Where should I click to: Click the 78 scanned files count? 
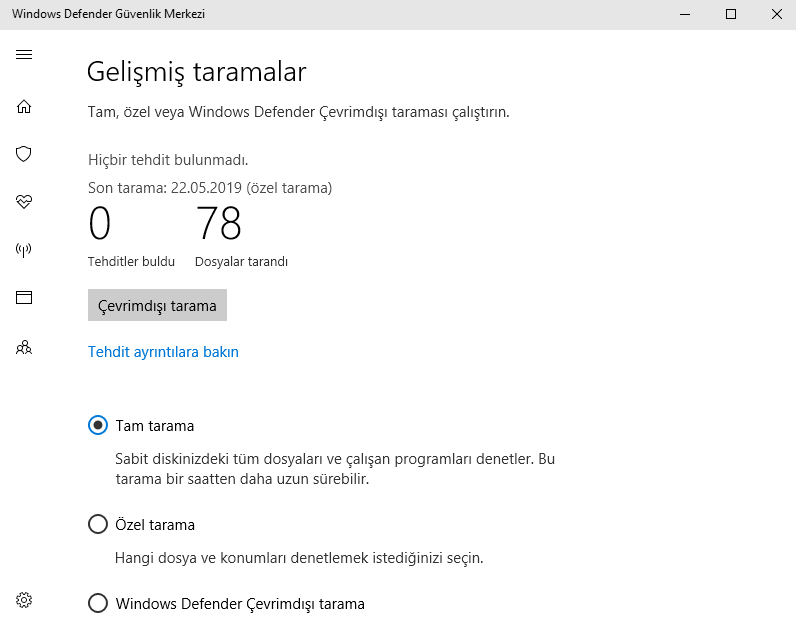[x=218, y=224]
